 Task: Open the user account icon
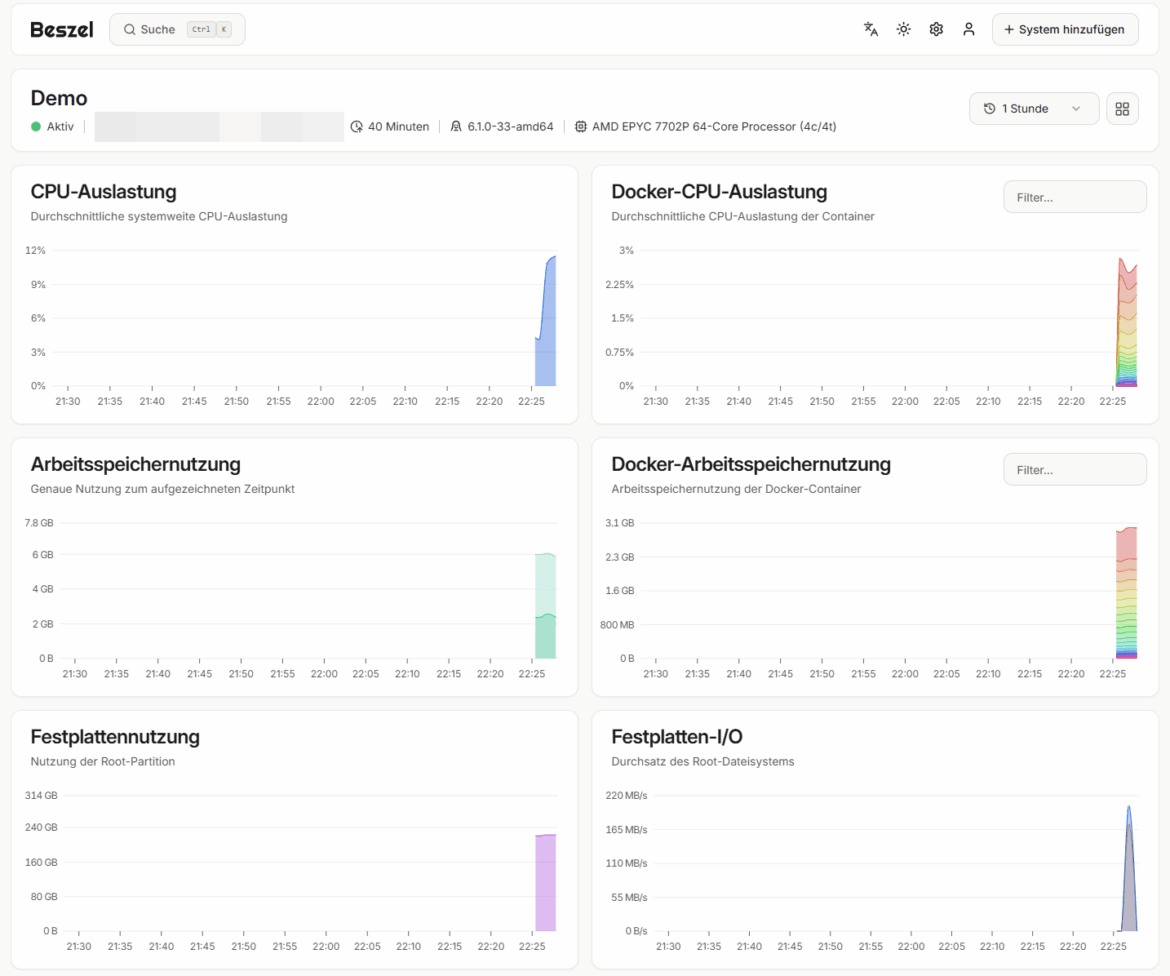pyautogui.click(x=968, y=29)
